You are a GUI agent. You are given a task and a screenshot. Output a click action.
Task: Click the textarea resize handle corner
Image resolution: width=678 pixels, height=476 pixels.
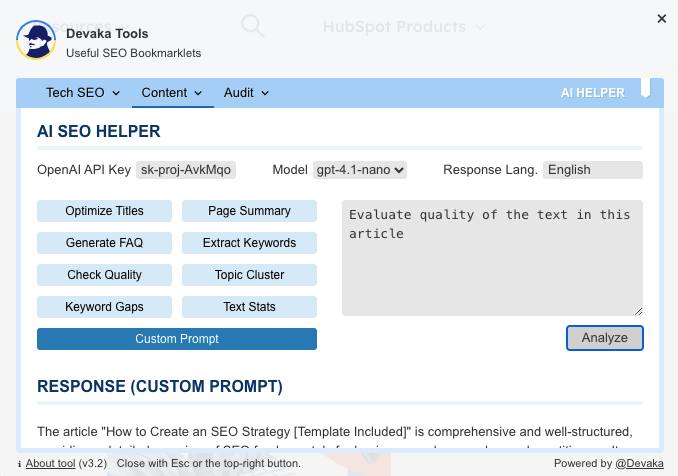click(638, 311)
